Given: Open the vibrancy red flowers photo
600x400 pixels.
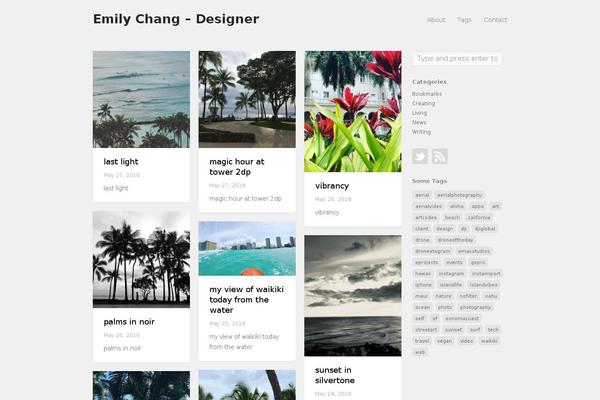Looking at the screenshot, I should click(x=353, y=111).
